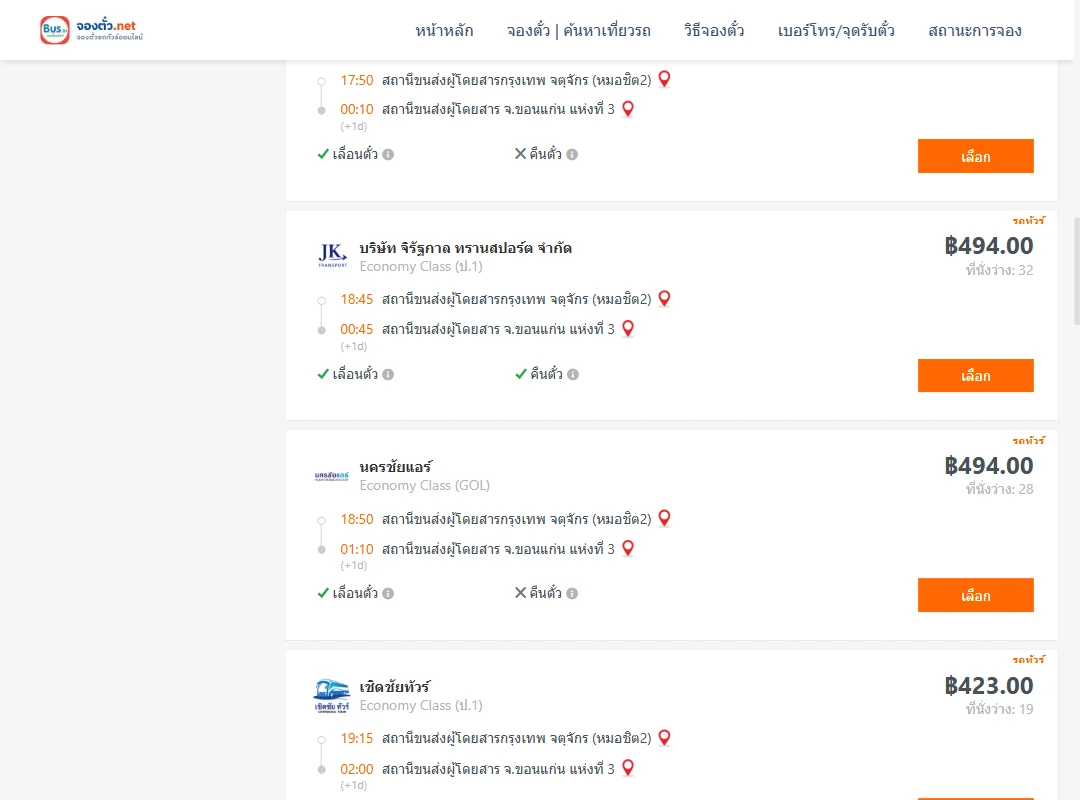Show the 18:45 departure station map pin
Viewport: 1080px width, 800px height.
tap(665, 298)
